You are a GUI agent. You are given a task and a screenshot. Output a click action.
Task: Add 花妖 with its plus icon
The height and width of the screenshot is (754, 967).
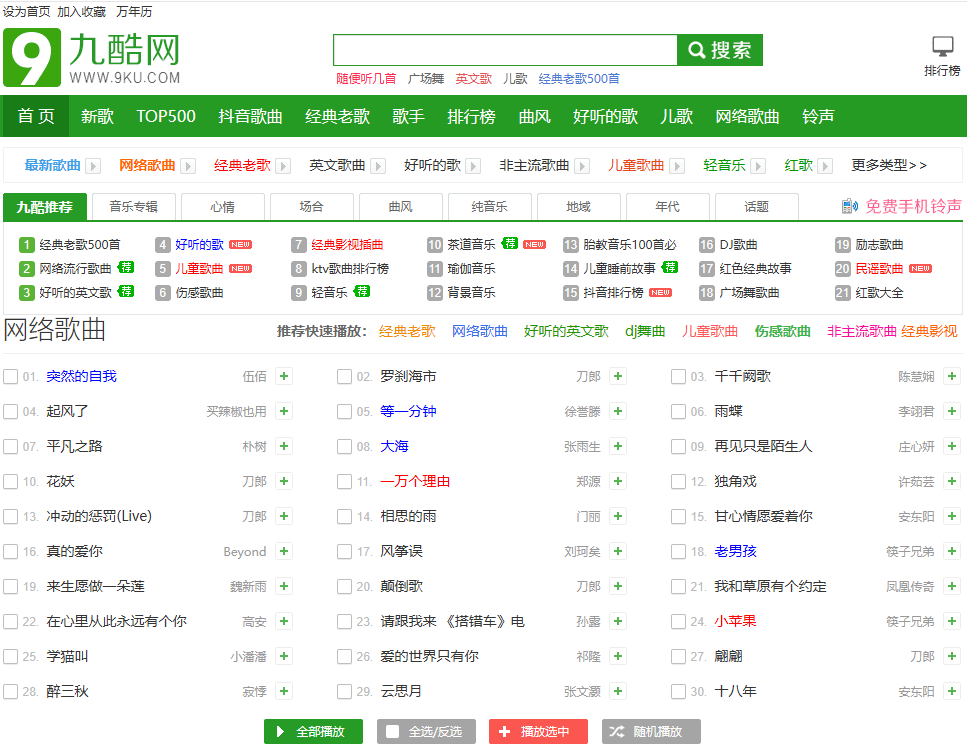[x=284, y=481]
